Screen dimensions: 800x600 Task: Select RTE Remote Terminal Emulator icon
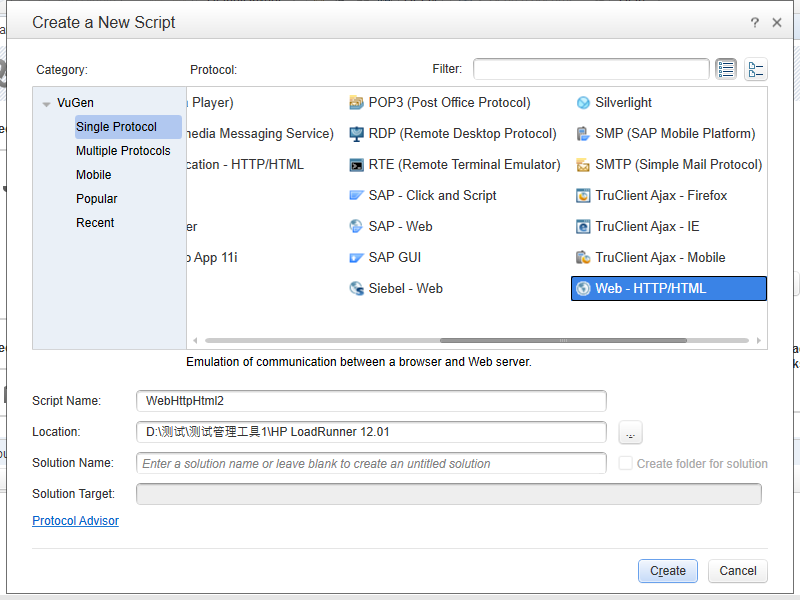356,165
